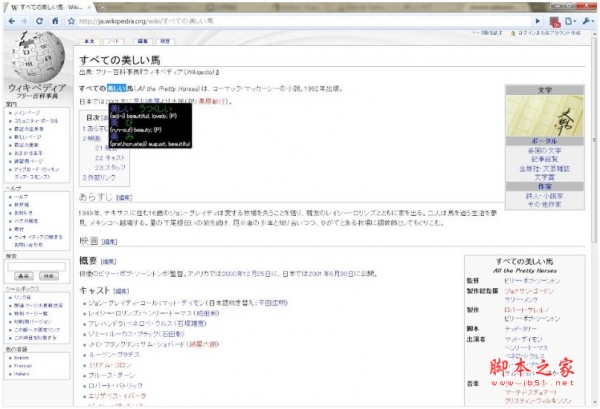Click the おまかせ表示 sidebar link
Viewport: 600px width, 409px height.
point(28,153)
